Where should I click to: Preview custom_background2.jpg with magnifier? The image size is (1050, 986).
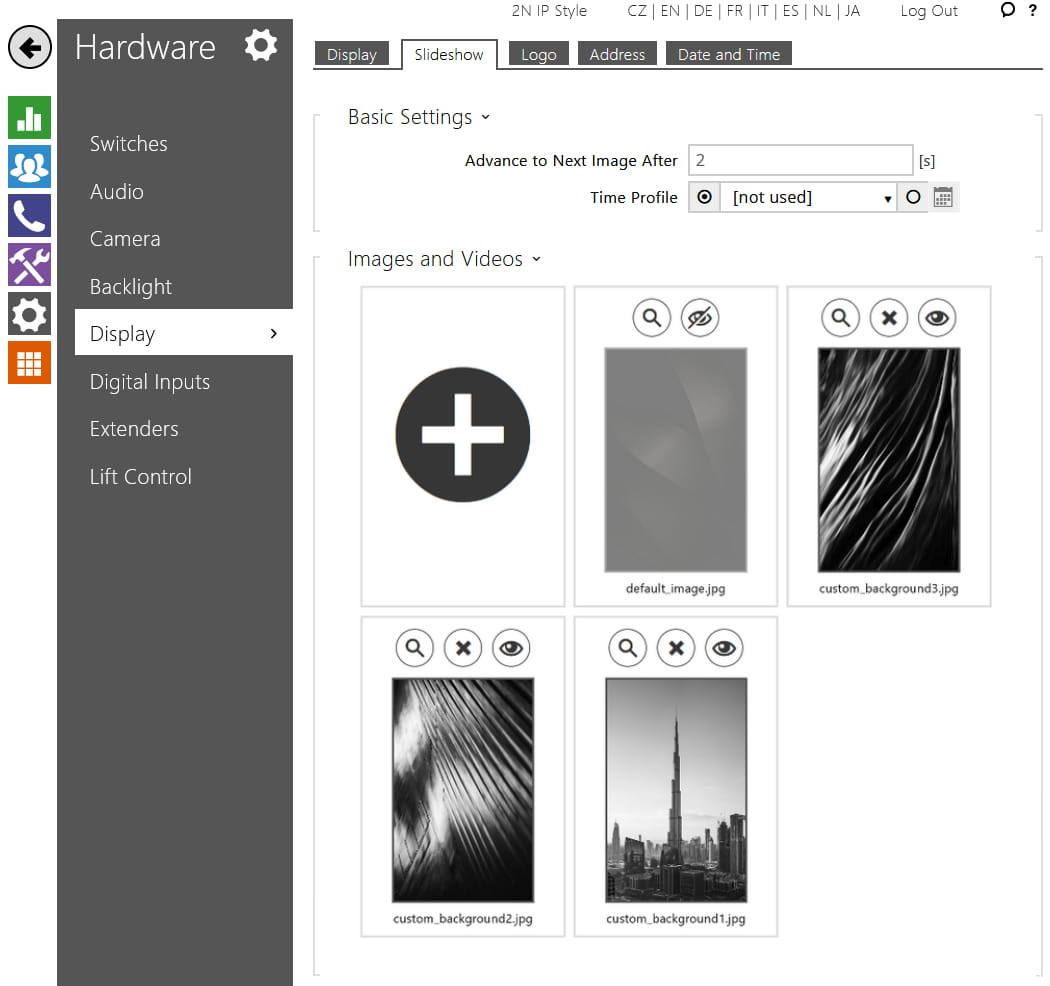(415, 648)
